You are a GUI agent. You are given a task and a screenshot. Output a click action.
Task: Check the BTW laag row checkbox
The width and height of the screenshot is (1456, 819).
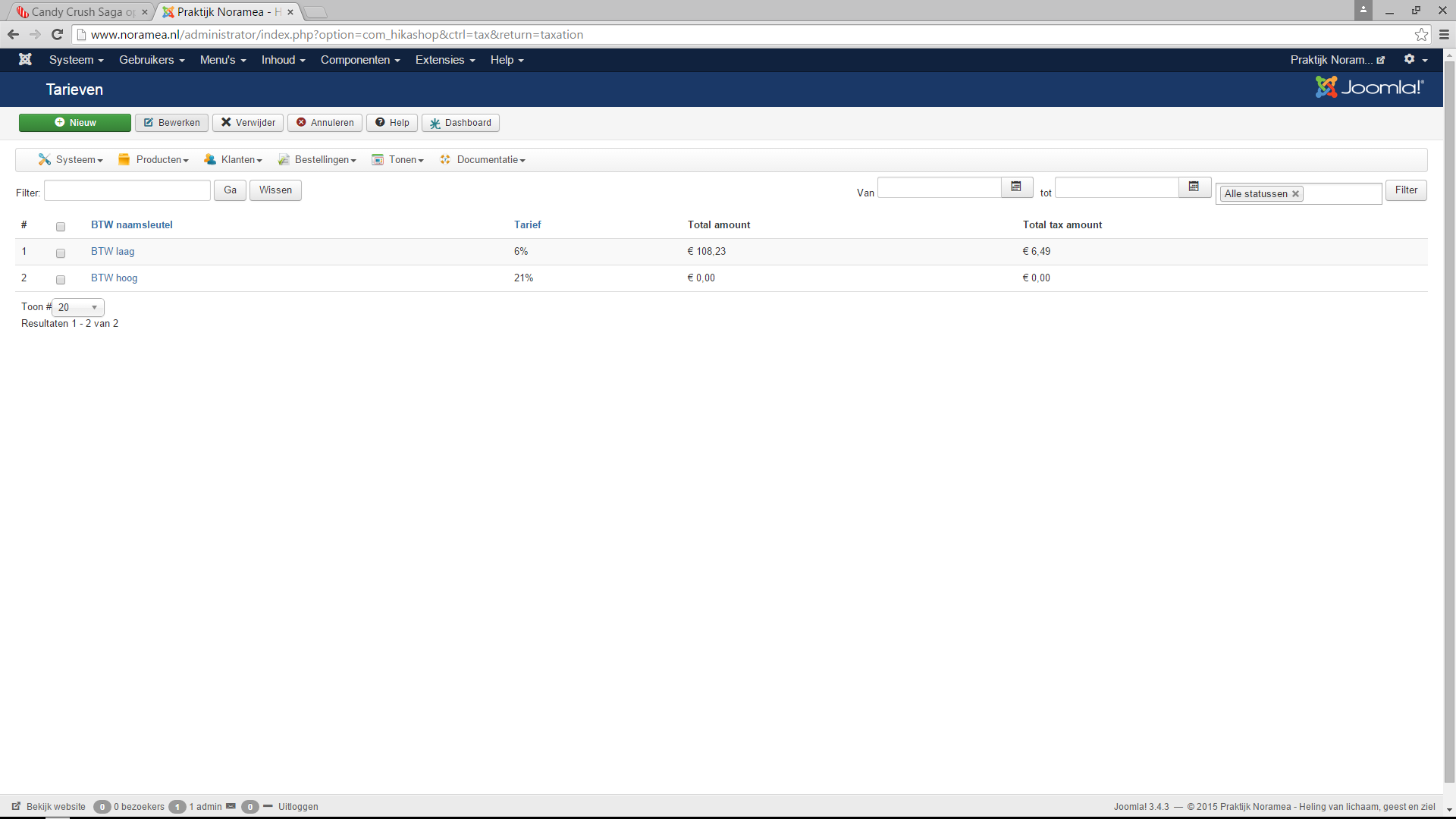(61, 253)
